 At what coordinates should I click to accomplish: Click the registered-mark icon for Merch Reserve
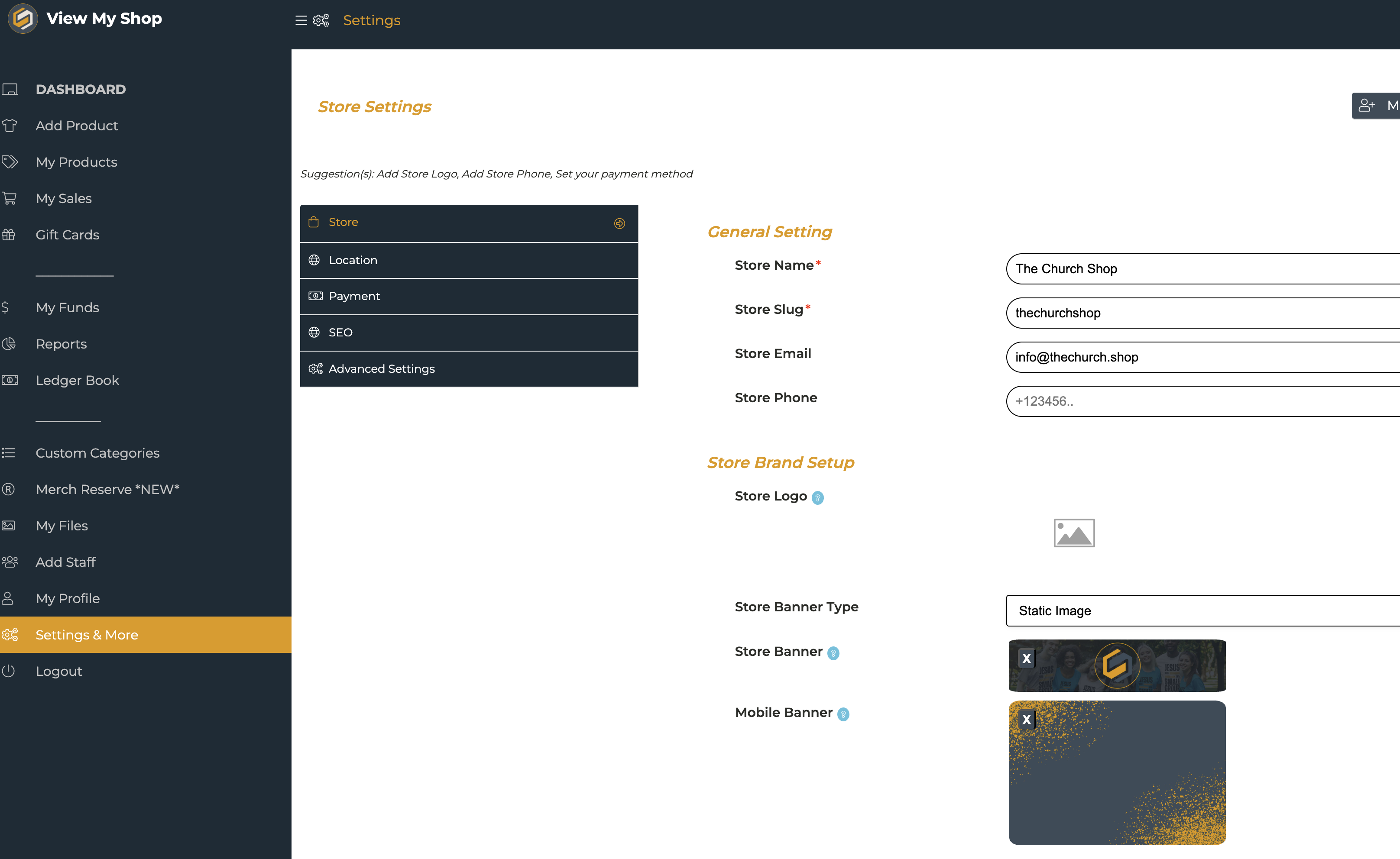[9, 489]
